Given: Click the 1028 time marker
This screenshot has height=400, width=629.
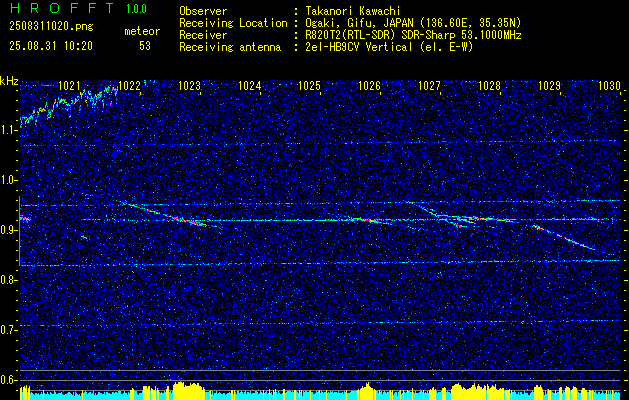Looking at the screenshot, I should (489, 85).
